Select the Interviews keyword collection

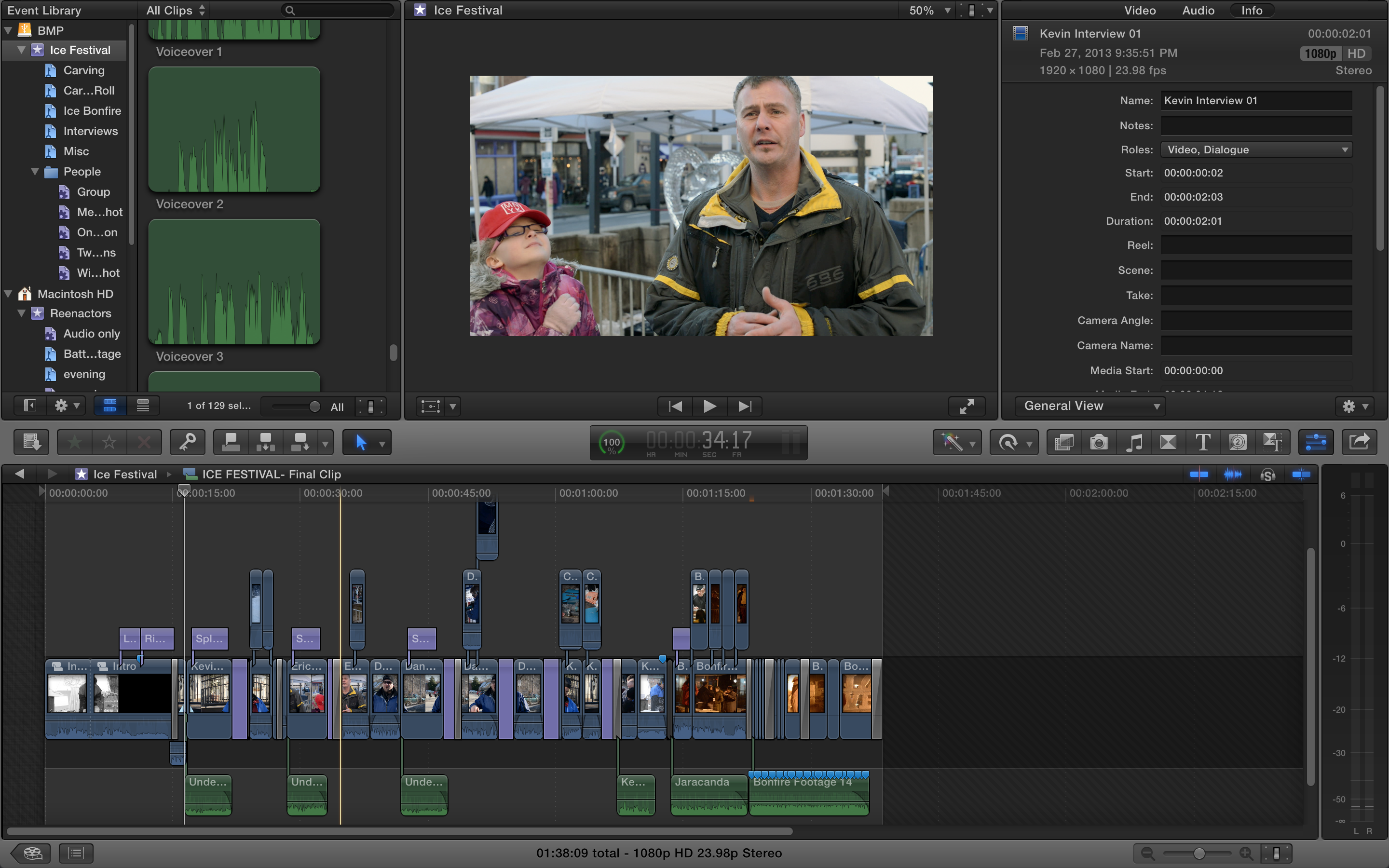point(90,131)
